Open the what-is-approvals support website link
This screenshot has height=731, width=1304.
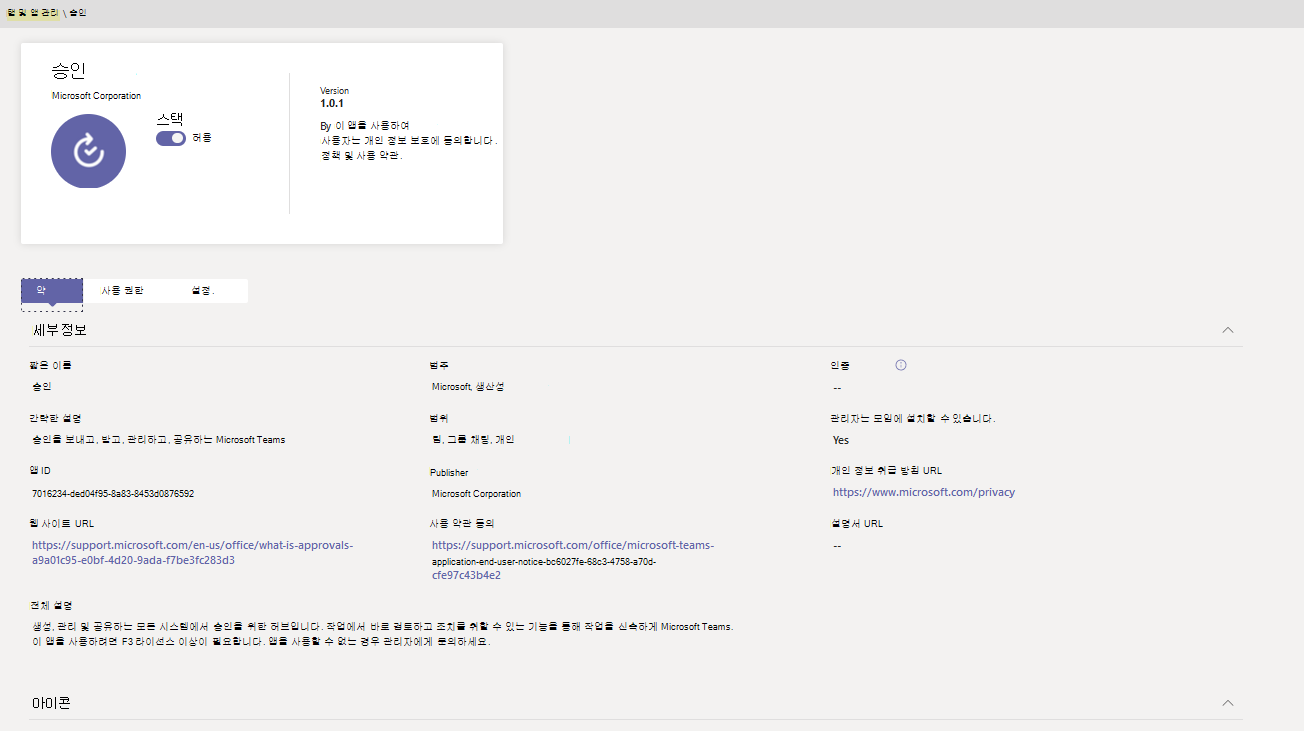pos(192,553)
